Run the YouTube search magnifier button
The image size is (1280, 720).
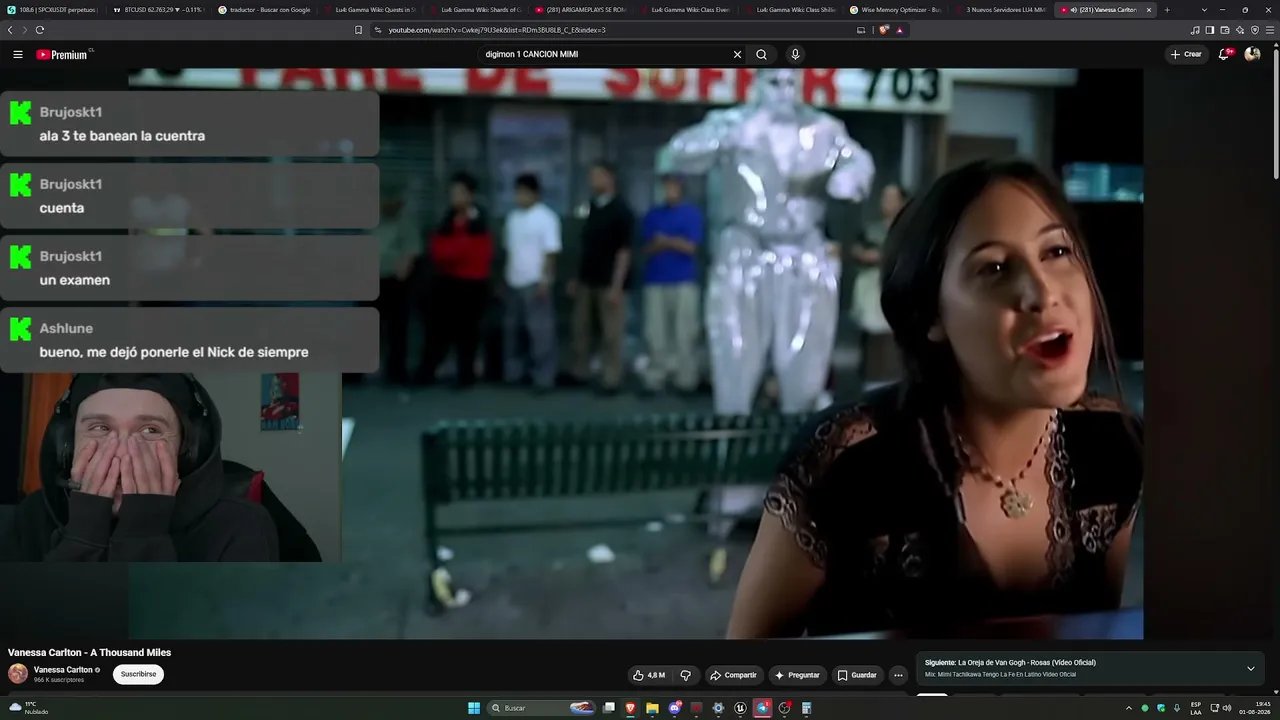[x=761, y=55]
